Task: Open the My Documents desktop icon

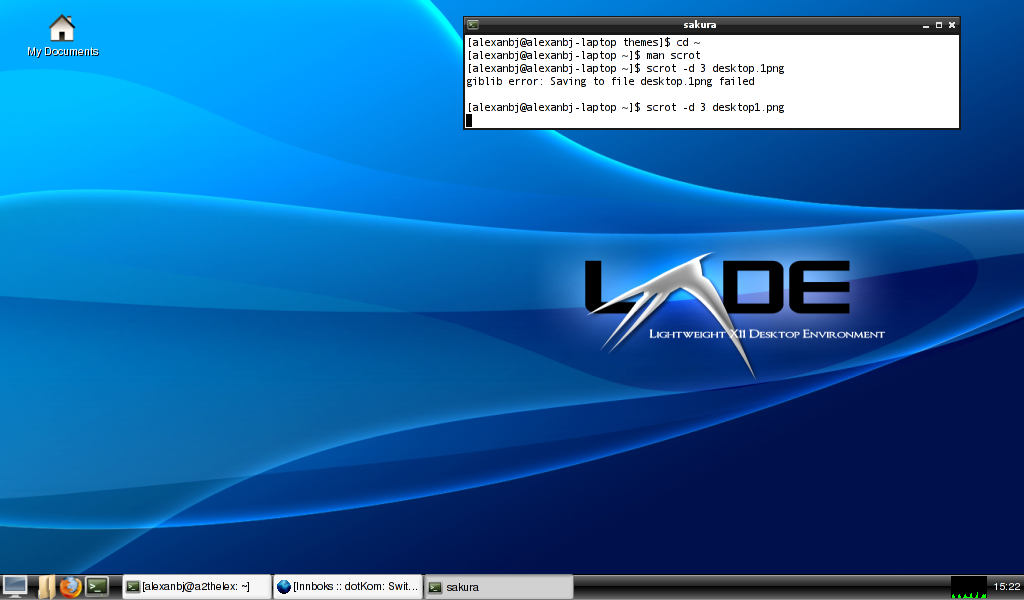Action: coord(62,36)
